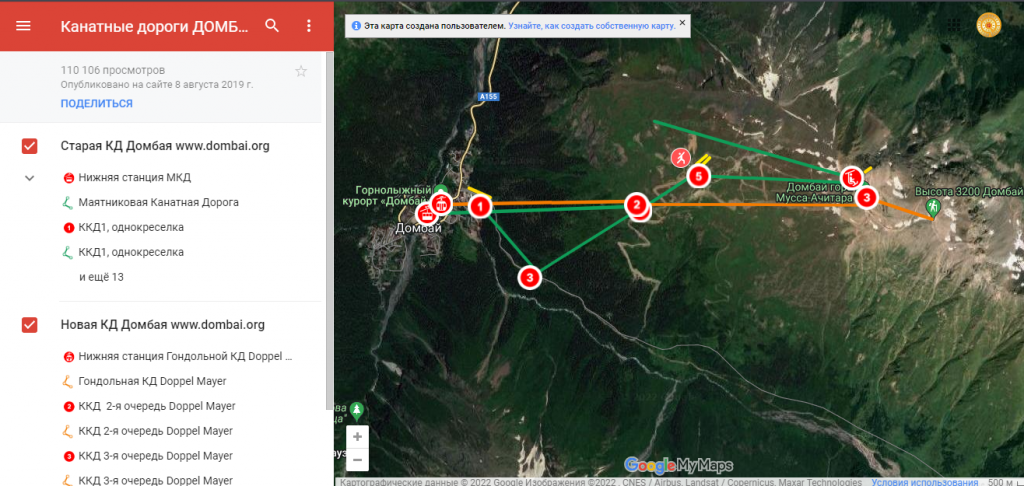The height and width of the screenshot is (486, 1024).
Task: Select the hiker marker at Высота 3200
Action: [933, 207]
